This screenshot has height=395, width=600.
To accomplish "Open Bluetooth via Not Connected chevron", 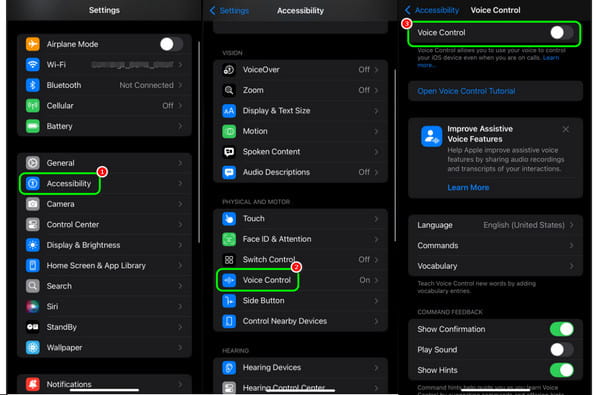I will (180, 85).
